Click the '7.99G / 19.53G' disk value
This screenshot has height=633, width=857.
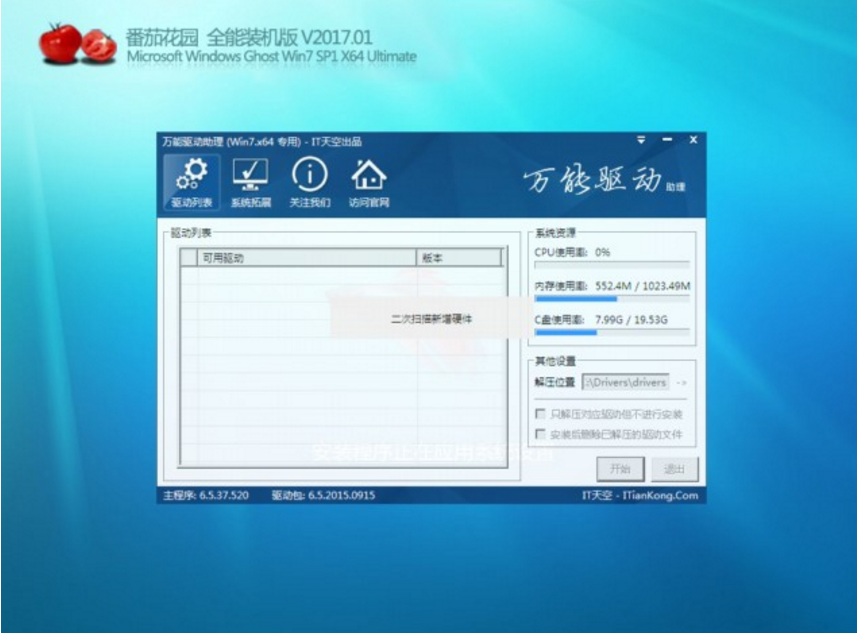click(631, 320)
